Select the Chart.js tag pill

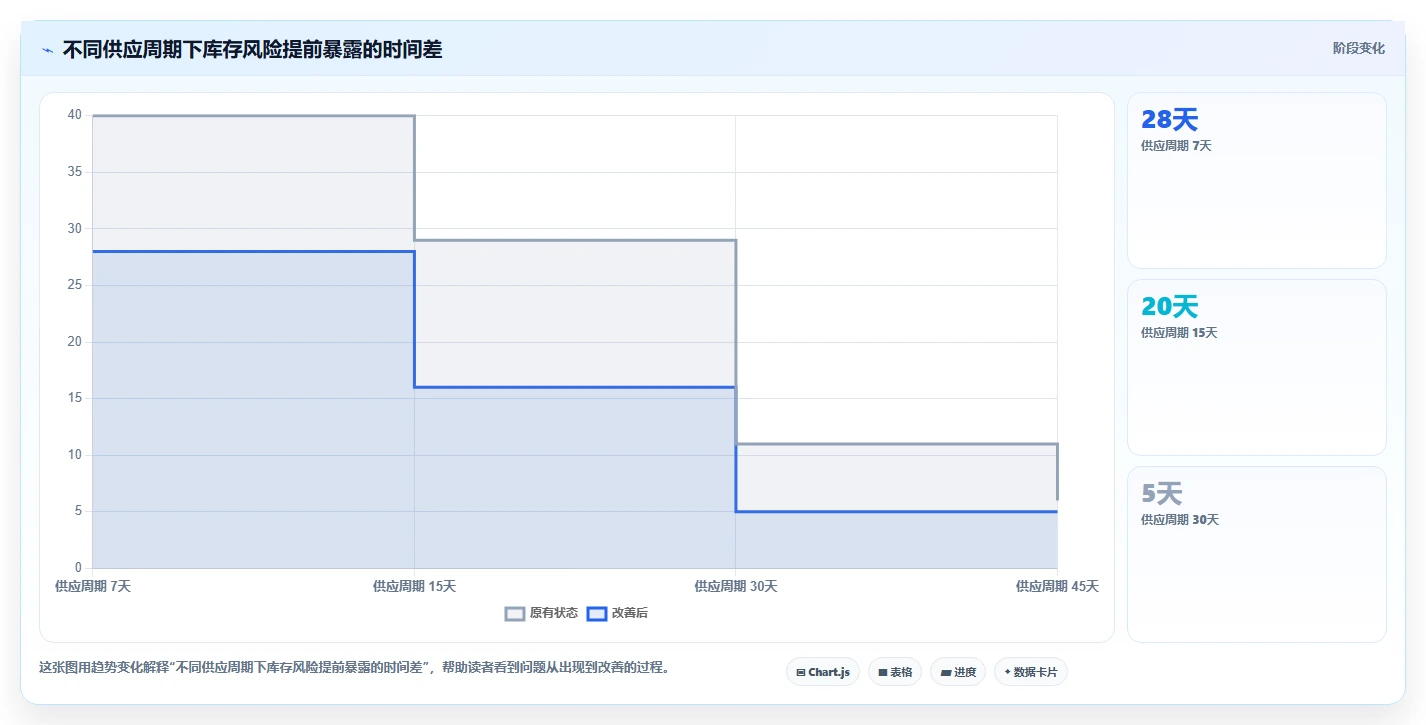point(823,672)
